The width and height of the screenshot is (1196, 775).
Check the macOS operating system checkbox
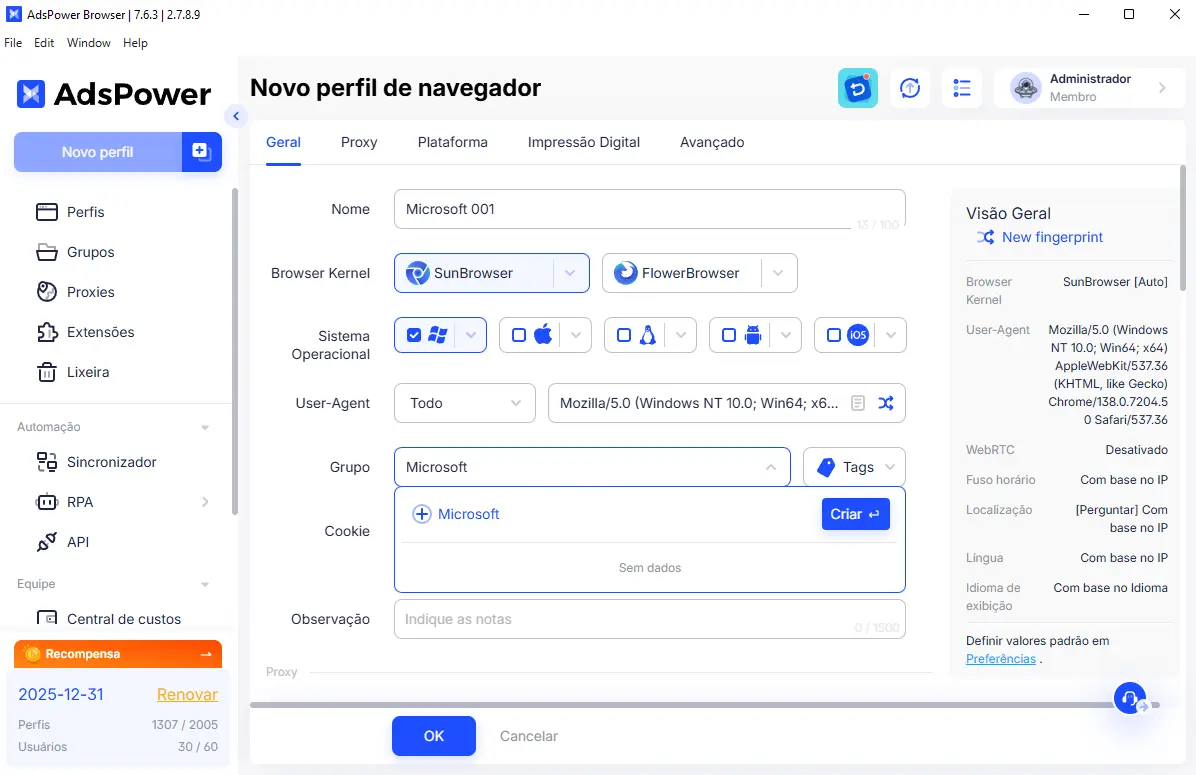(x=519, y=335)
